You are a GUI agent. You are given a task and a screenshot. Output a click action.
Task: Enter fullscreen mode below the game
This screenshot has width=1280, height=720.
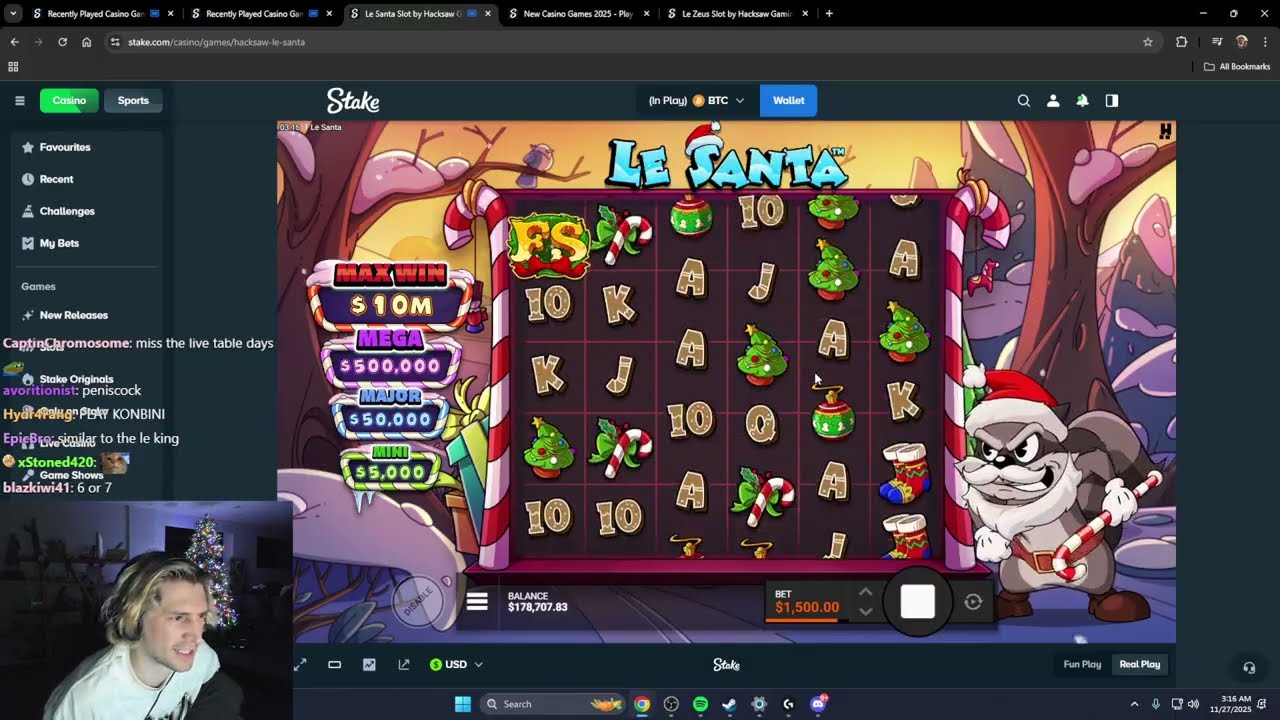click(300, 664)
